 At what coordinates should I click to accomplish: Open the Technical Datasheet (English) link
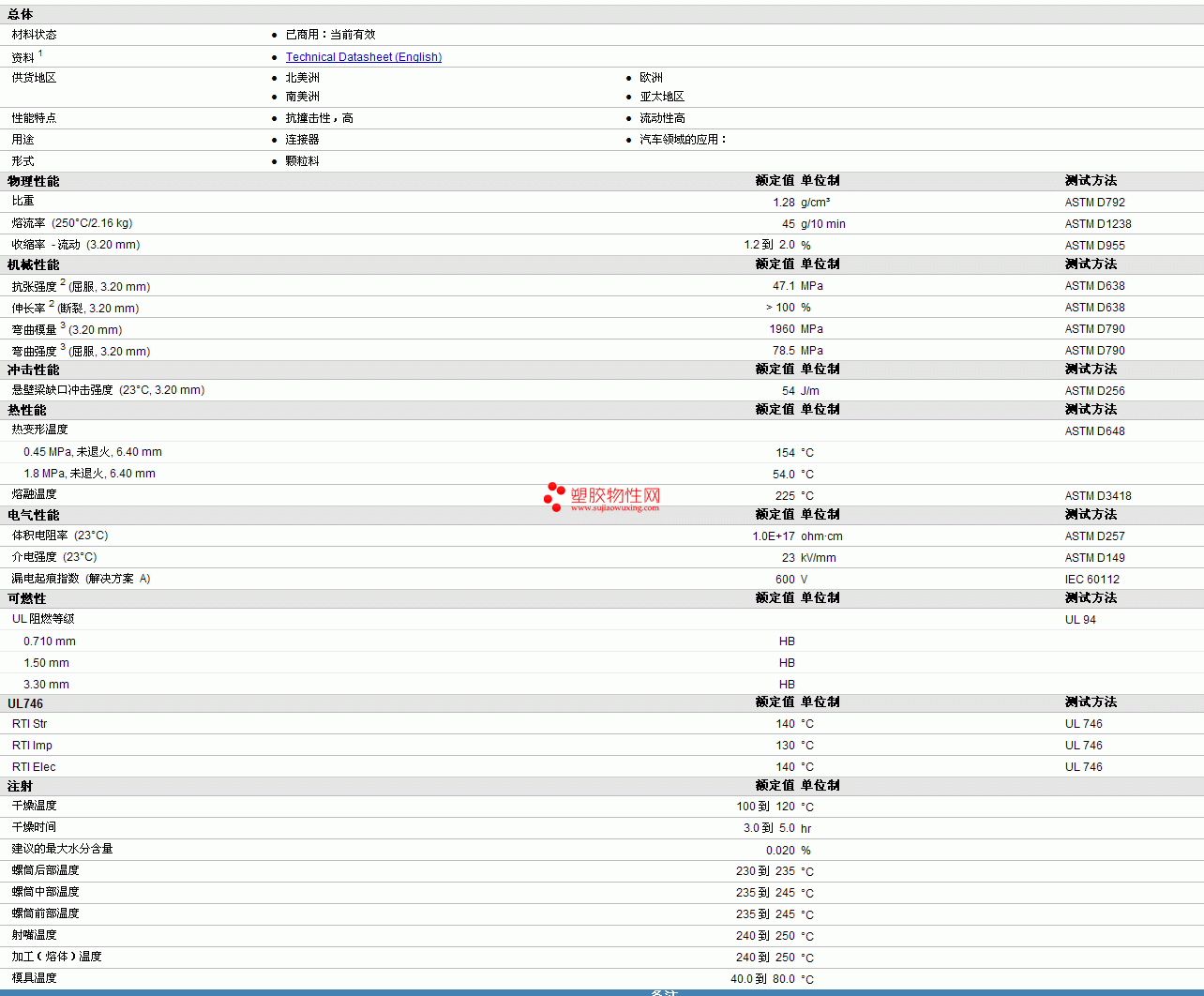coord(364,57)
